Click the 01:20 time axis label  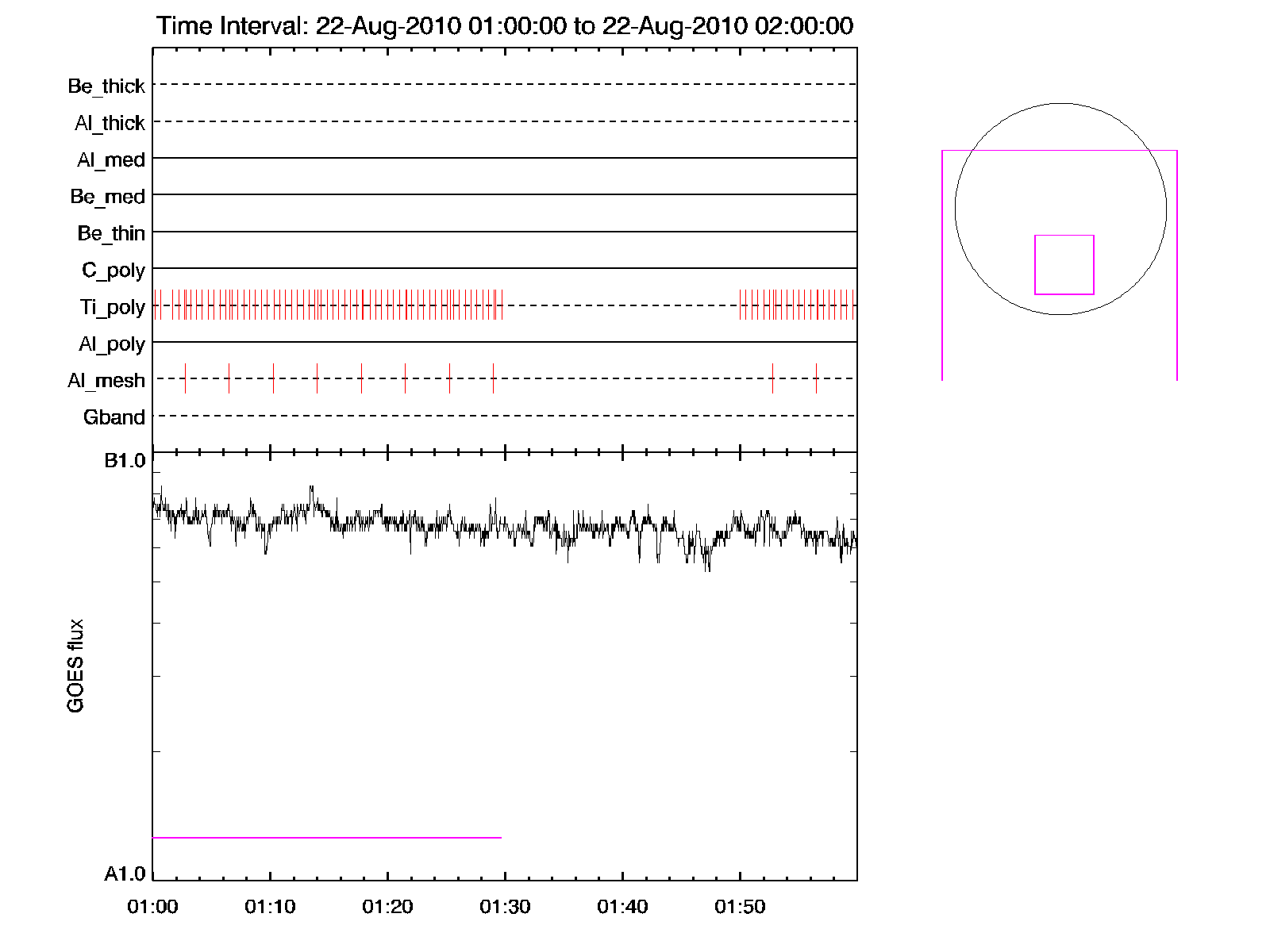pos(387,907)
